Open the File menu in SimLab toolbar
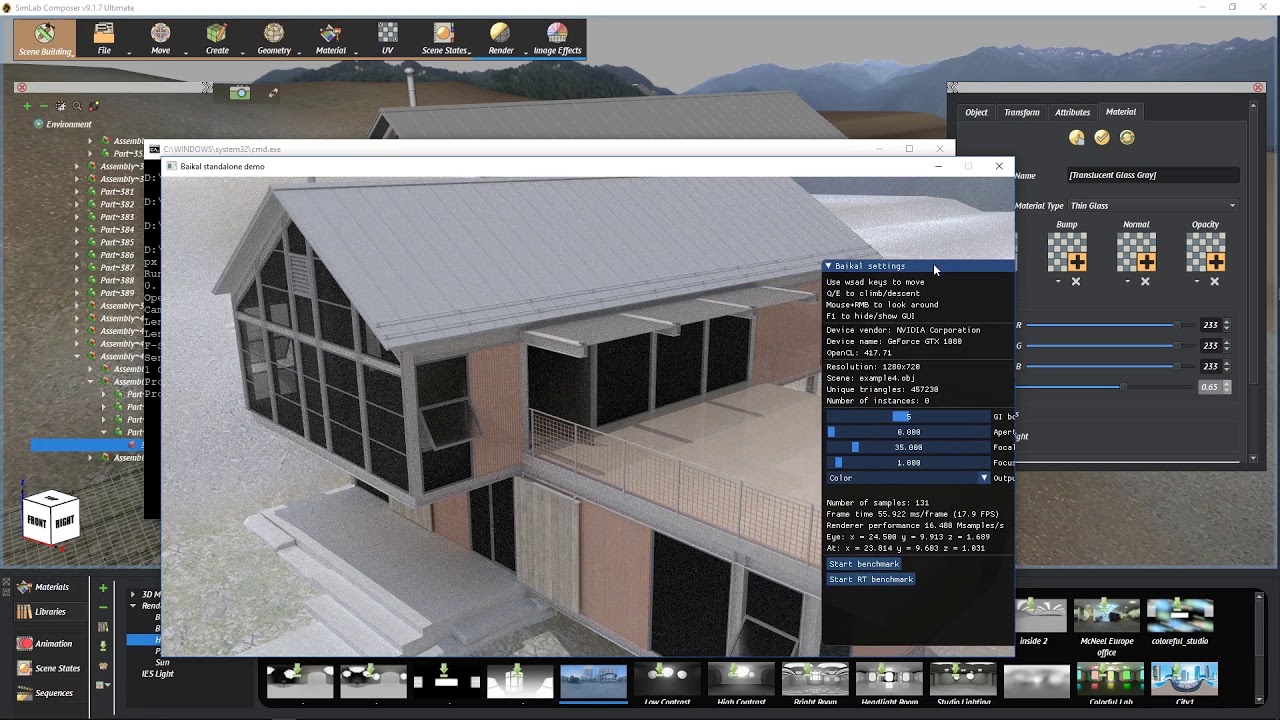This screenshot has width=1280, height=720. pos(105,40)
